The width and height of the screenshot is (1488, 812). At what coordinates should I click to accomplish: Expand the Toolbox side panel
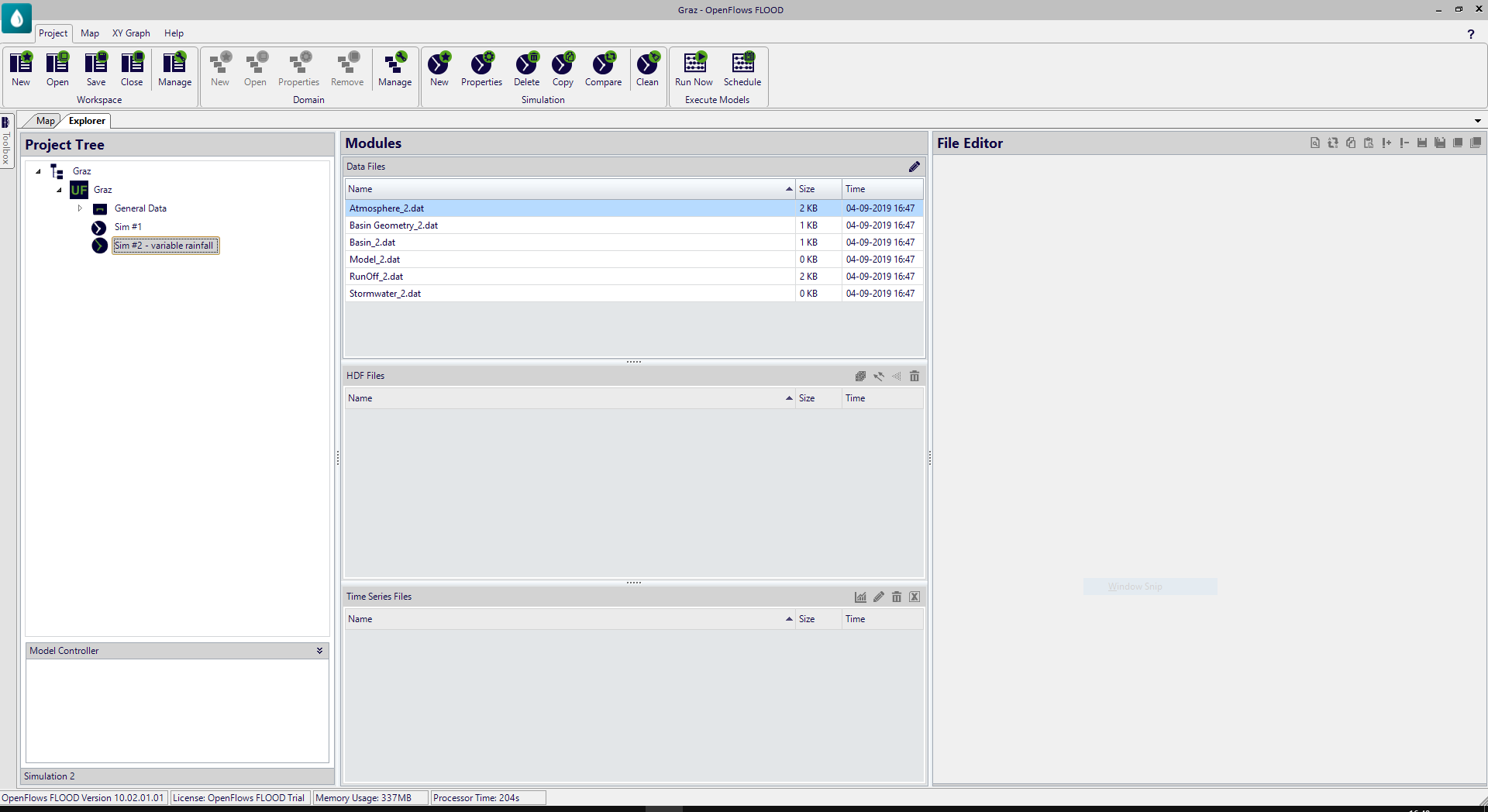pyautogui.click(x=5, y=140)
